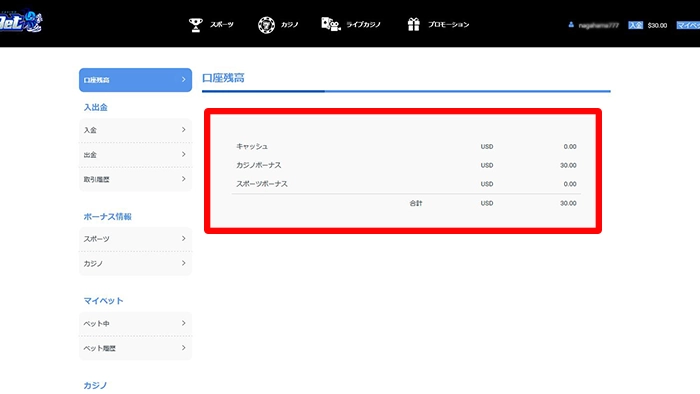Click the マイベット header button
700x394 pixels.
point(688,25)
